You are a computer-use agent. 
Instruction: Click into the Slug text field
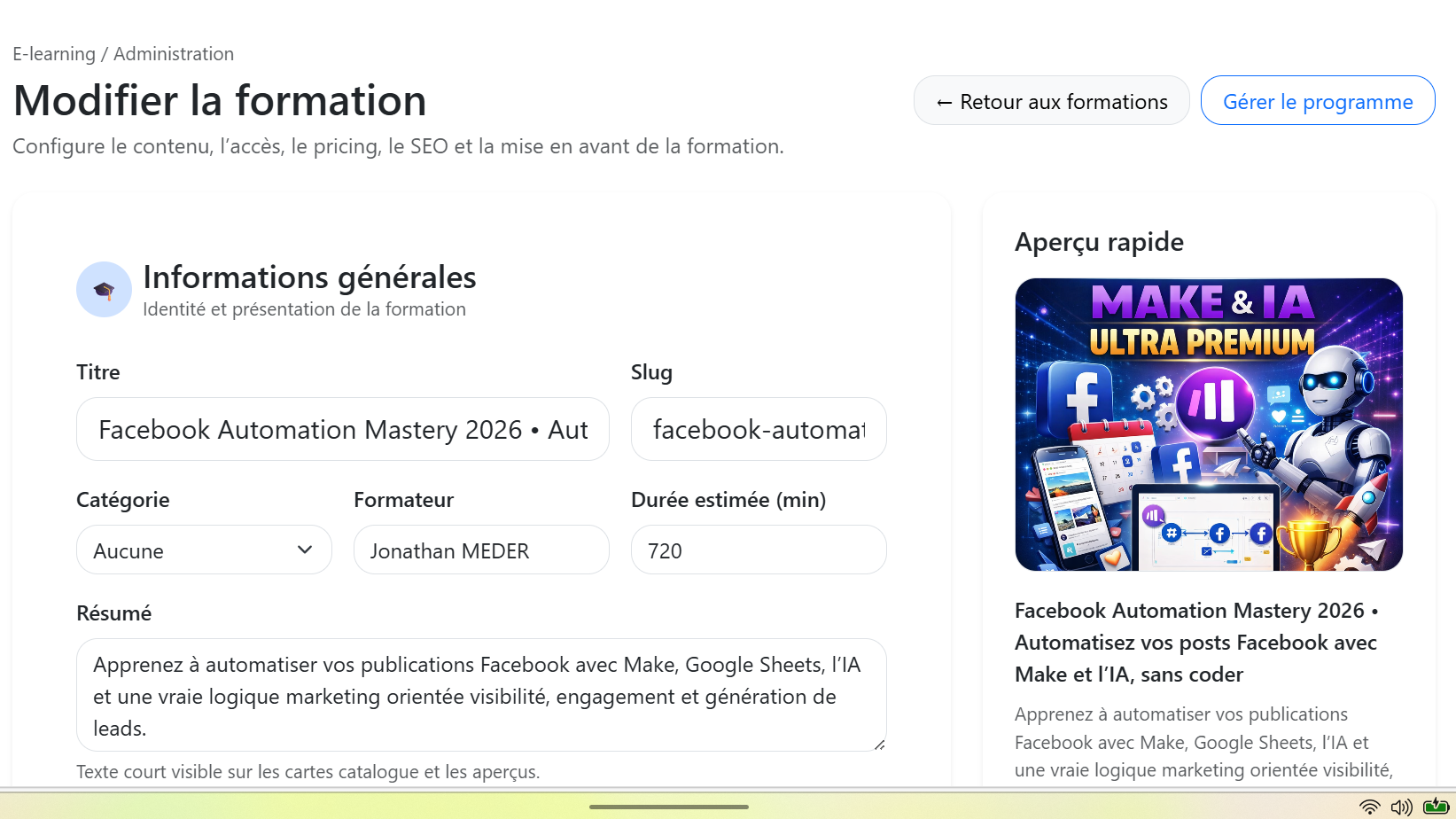click(x=758, y=430)
